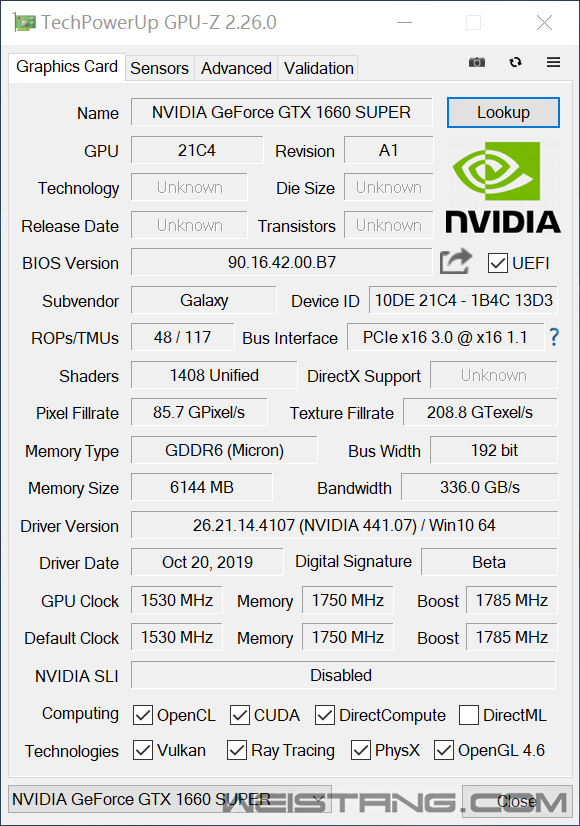The width and height of the screenshot is (580, 826).
Task: Click the GPU-Z app icon in the title bar
Action: (x=24, y=23)
